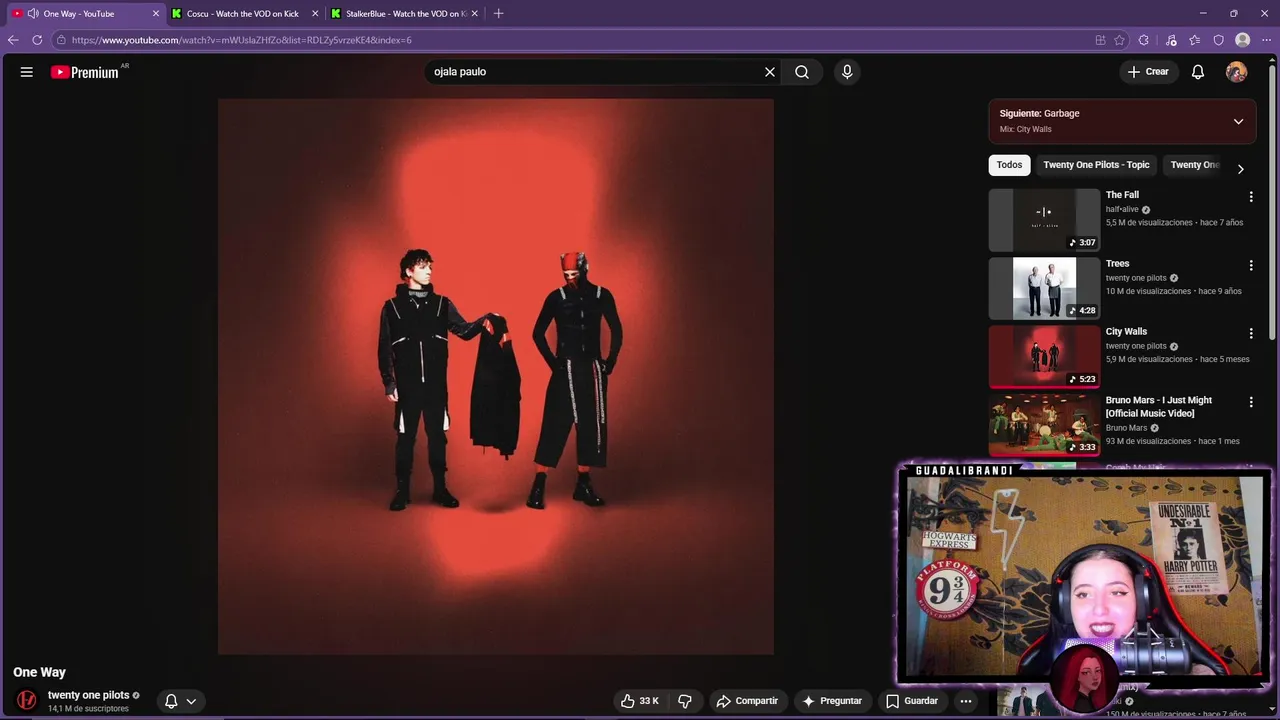
Task: Clear the search box with the X
Action: (x=770, y=72)
